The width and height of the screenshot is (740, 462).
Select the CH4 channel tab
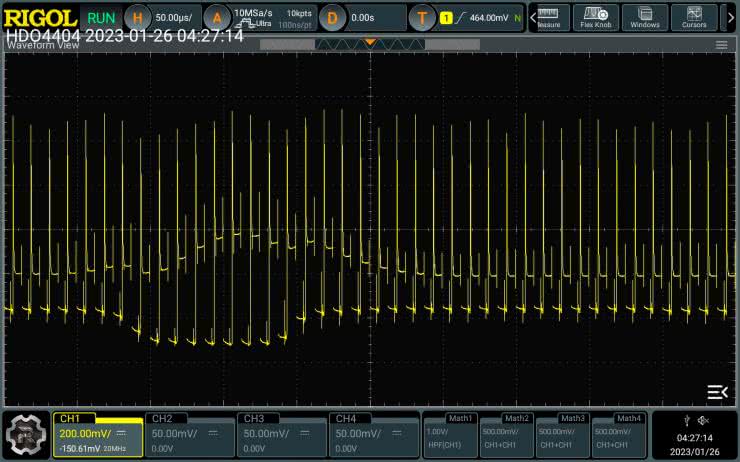tap(374, 435)
